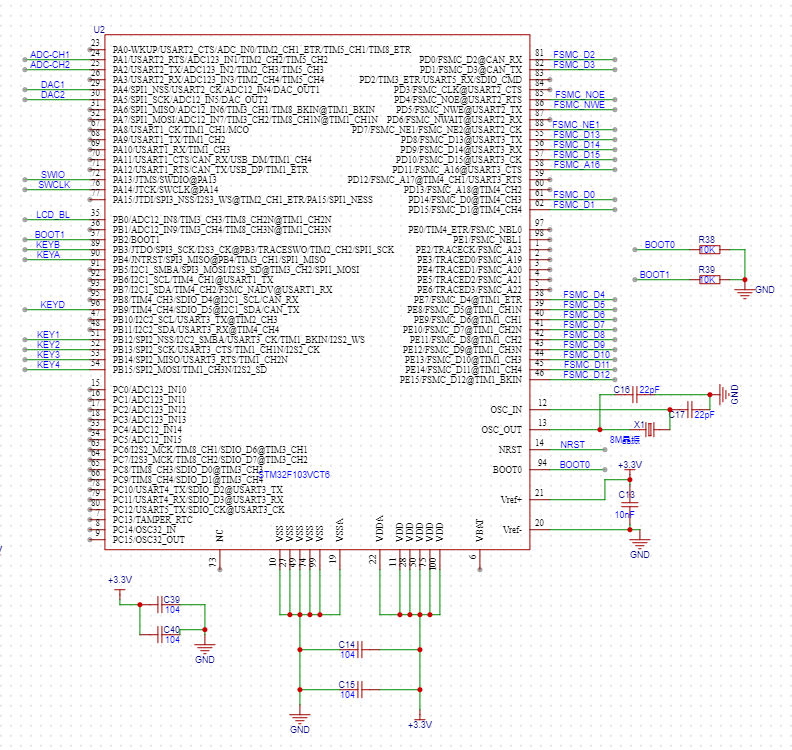The height and width of the screenshot is (750, 792).
Task: Click the LCD_BL net label
Action: (53, 215)
